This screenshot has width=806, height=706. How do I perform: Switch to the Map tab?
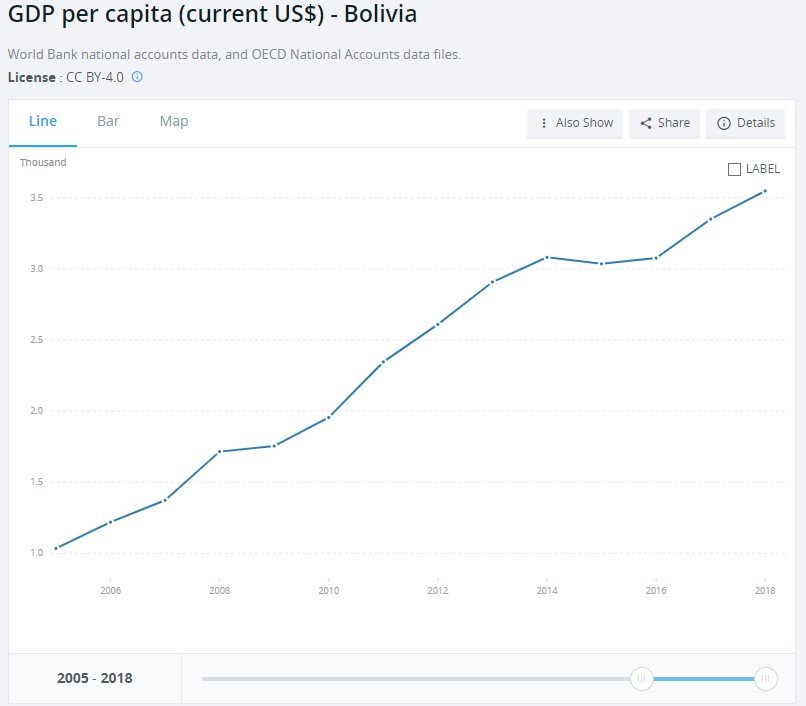(174, 121)
